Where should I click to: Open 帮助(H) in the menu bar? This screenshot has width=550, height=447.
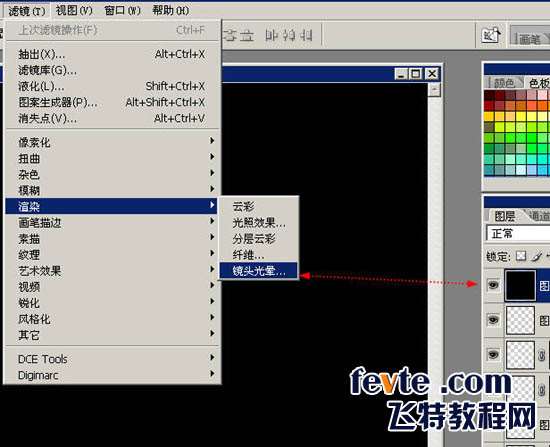[x=170, y=11]
